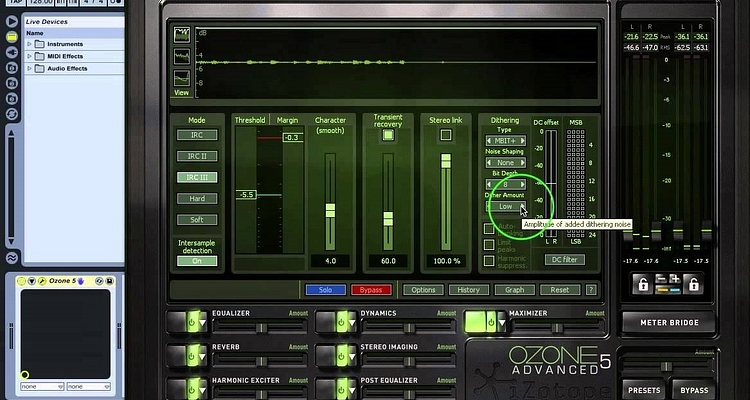Toggle the Equalizer module power button
This screenshot has width=750, height=400.
click(192, 322)
